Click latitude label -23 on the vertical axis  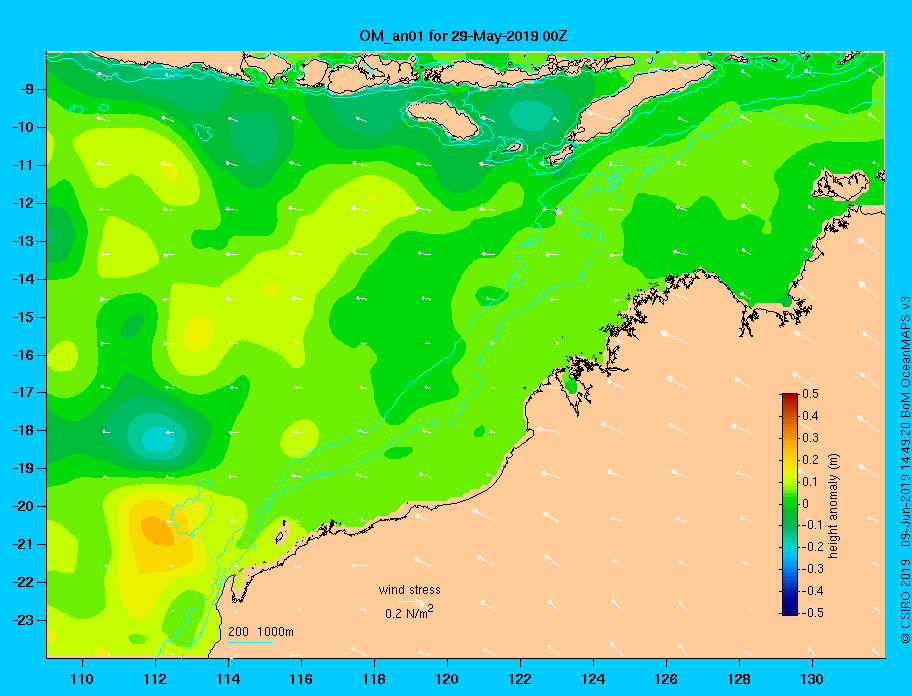coord(23,620)
